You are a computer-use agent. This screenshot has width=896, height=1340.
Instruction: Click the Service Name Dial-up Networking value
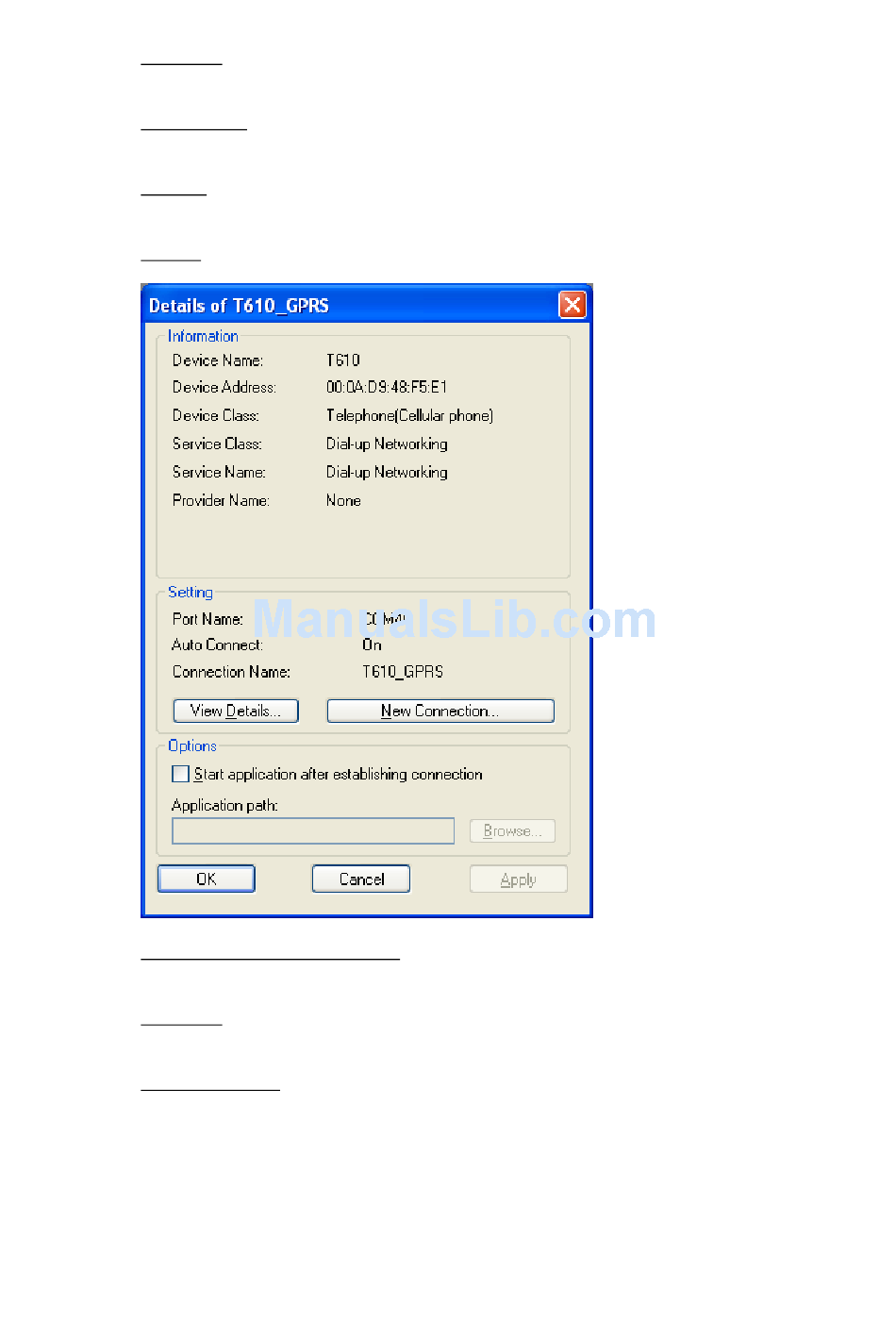click(387, 472)
